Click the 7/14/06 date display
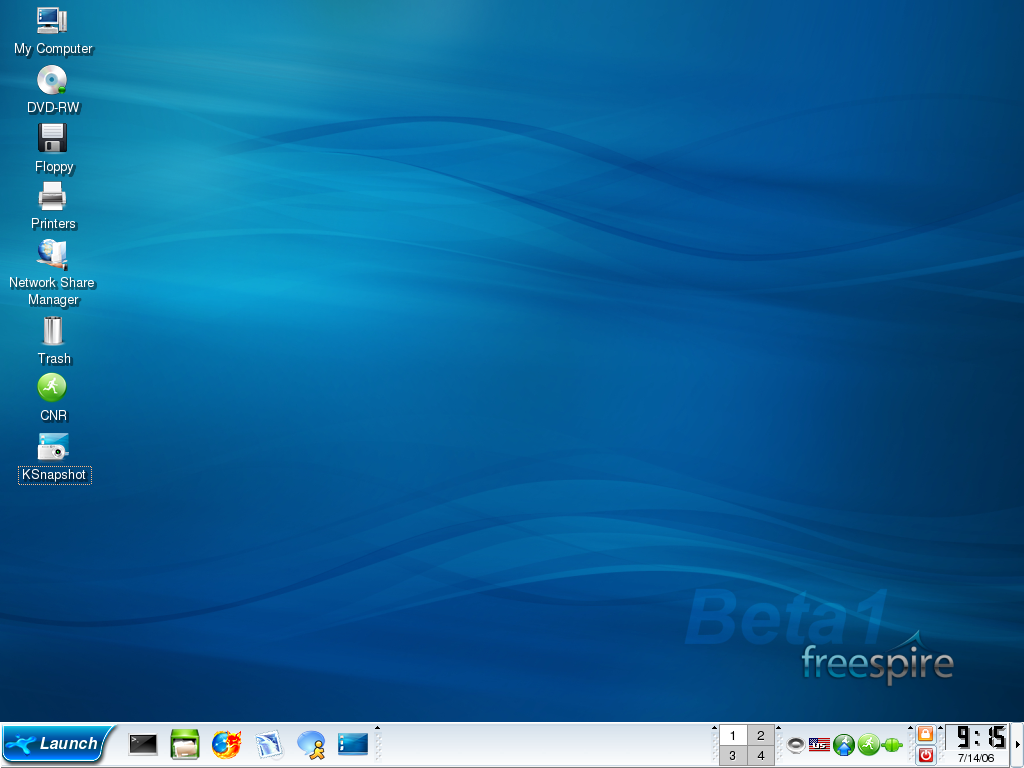The width and height of the screenshot is (1024, 768). click(x=976, y=758)
